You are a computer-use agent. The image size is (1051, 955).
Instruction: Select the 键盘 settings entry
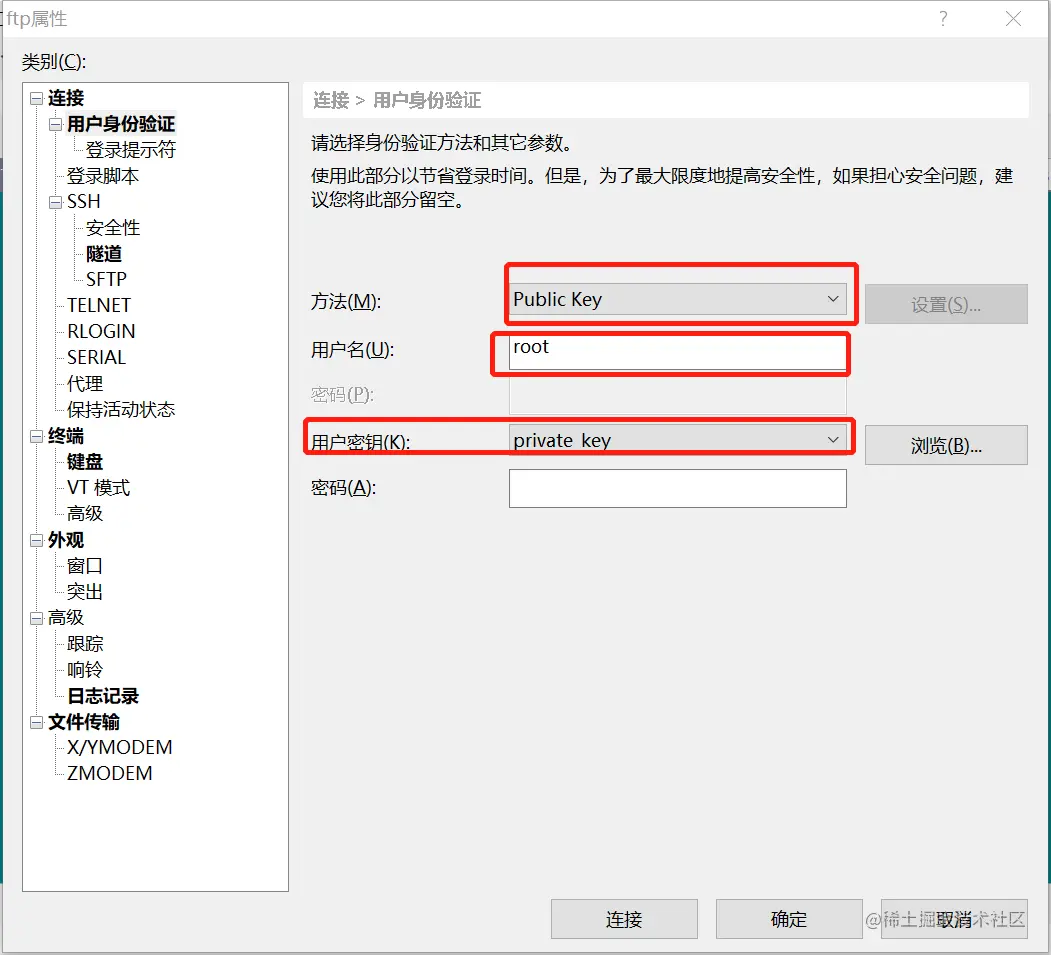pos(84,461)
